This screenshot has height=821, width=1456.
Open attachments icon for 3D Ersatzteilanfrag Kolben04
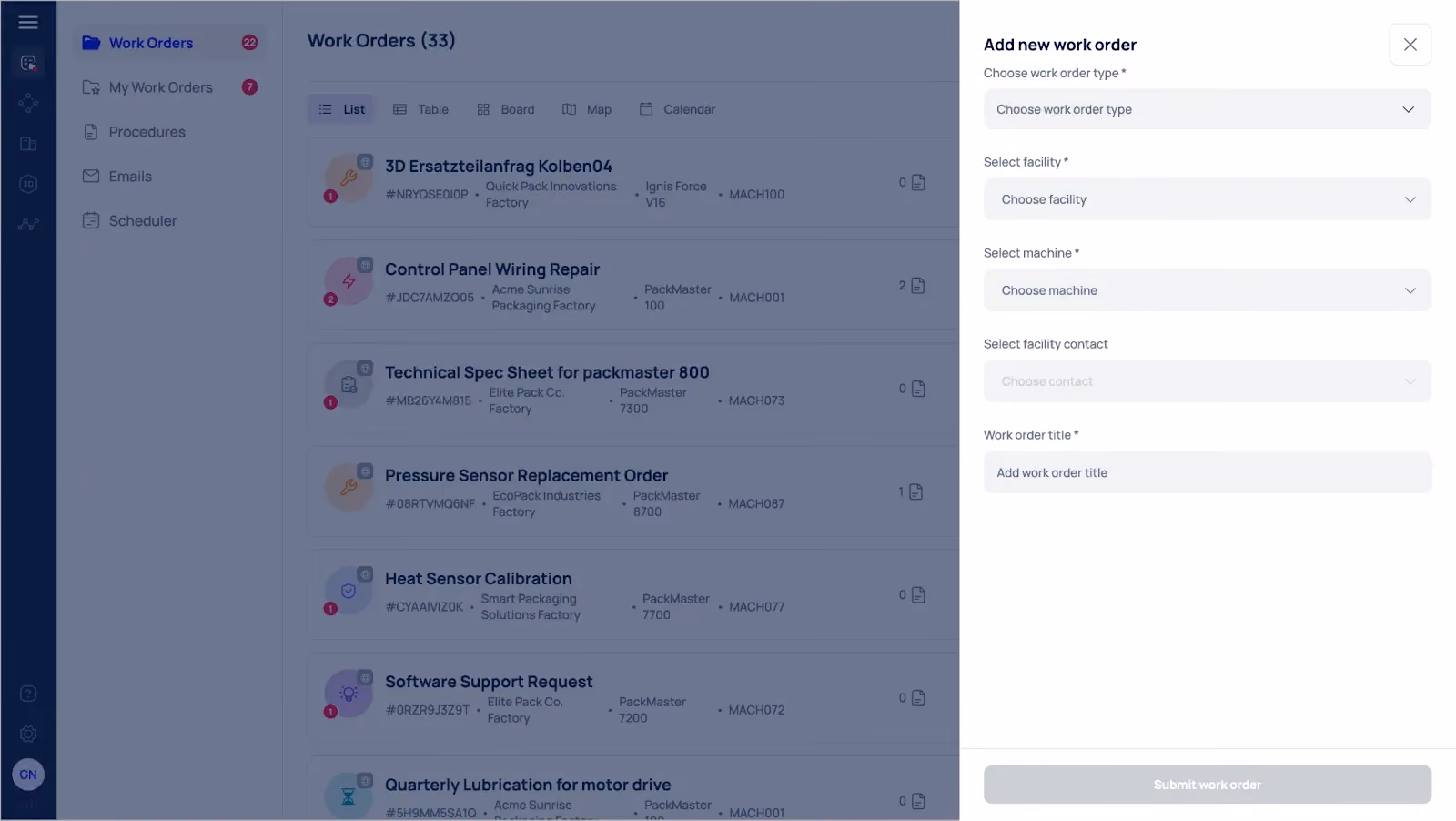click(918, 182)
